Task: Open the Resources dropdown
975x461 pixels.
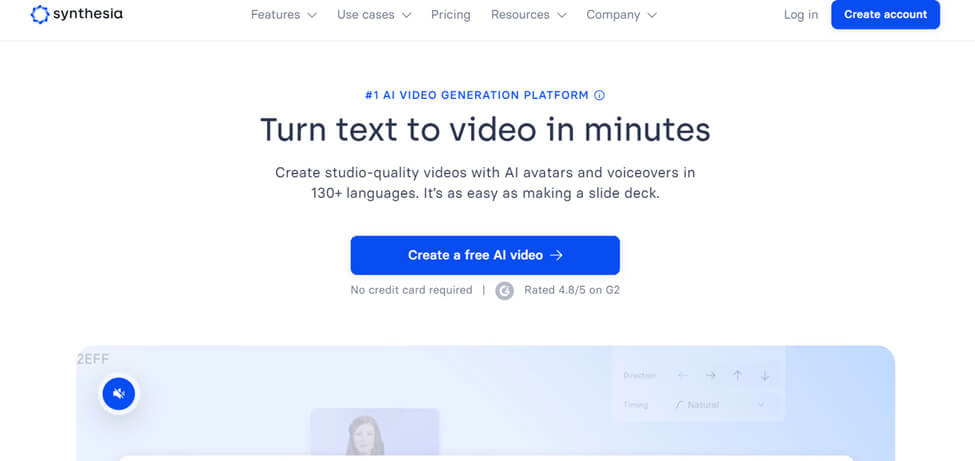Action: (528, 15)
